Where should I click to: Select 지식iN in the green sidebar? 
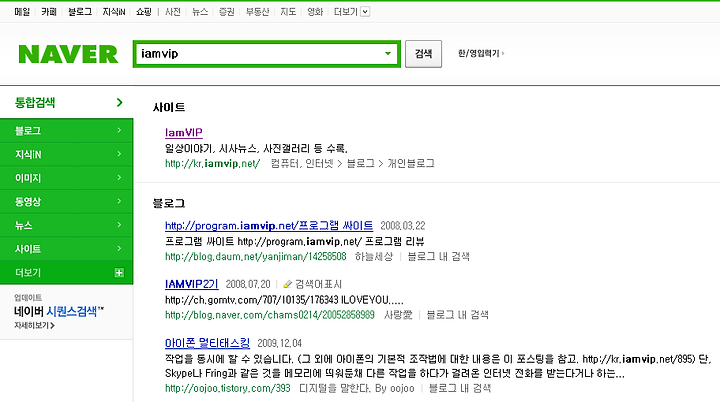coord(67,154)
